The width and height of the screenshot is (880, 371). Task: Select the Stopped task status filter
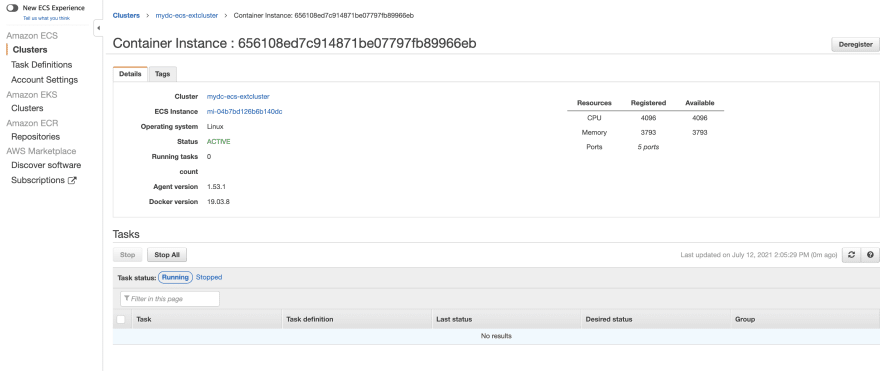click(209, 277)
